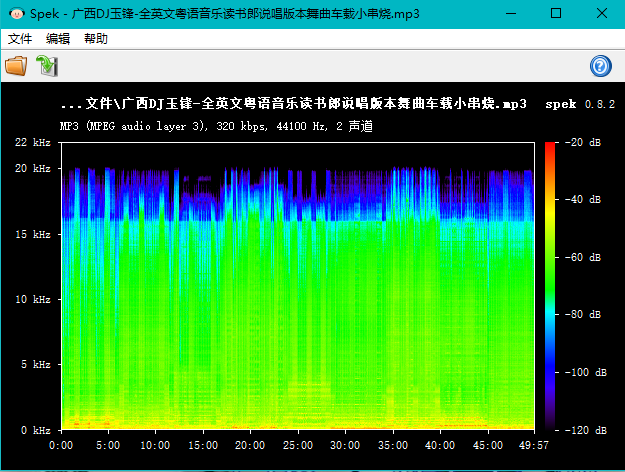
Task: Click the -100 dB scale label
Action: 586,372
